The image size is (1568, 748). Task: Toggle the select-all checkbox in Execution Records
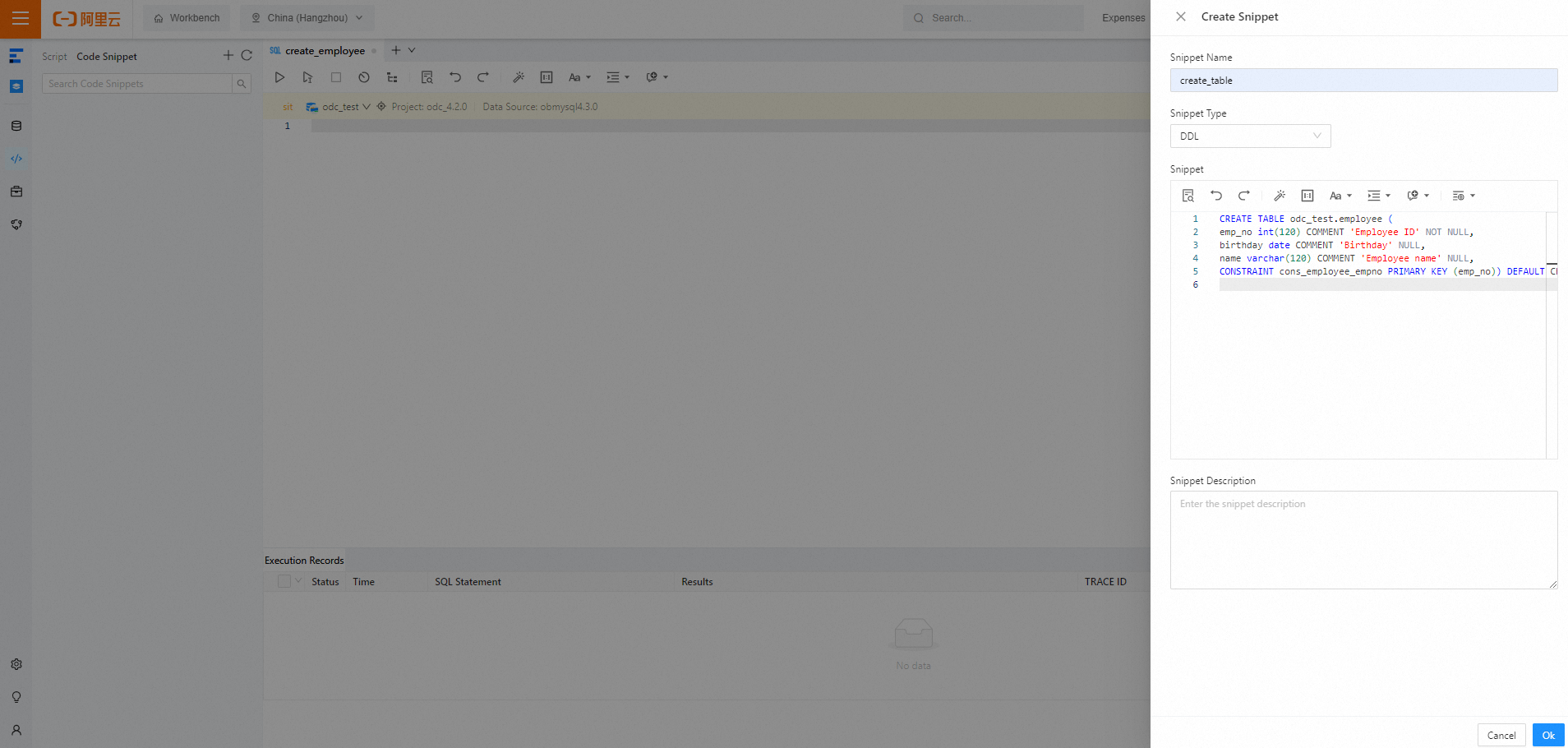pyautogui.click(x=284, y=581)
